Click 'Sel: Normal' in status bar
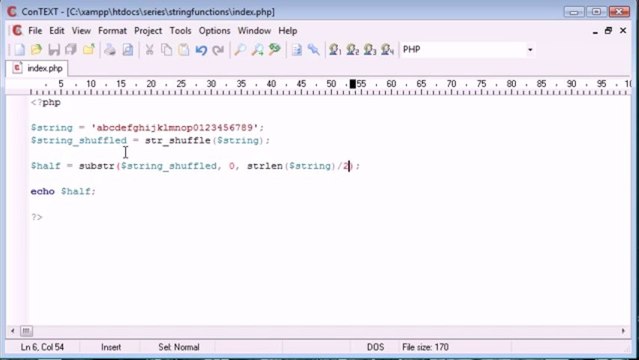The height and width of the screenshot is (360, 639). [x=179, y=347]
